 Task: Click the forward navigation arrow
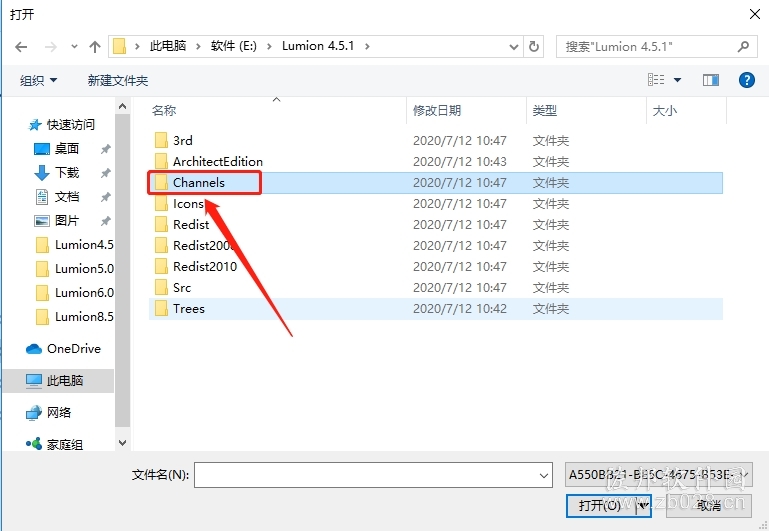[51, 47]
